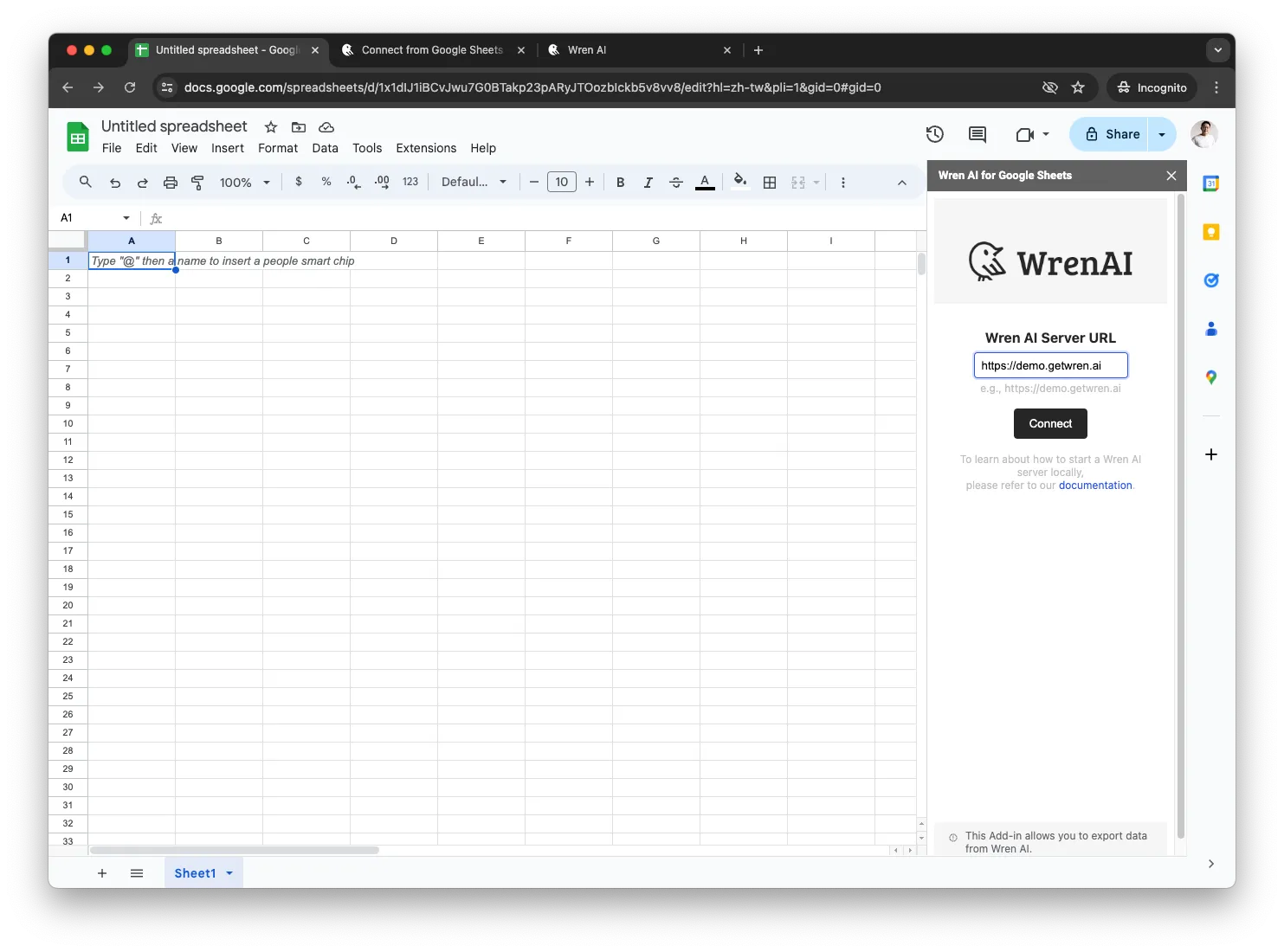Open Google Maps side panel icon
Viewport: 1284px width, 952px height.
[1211, 377]
